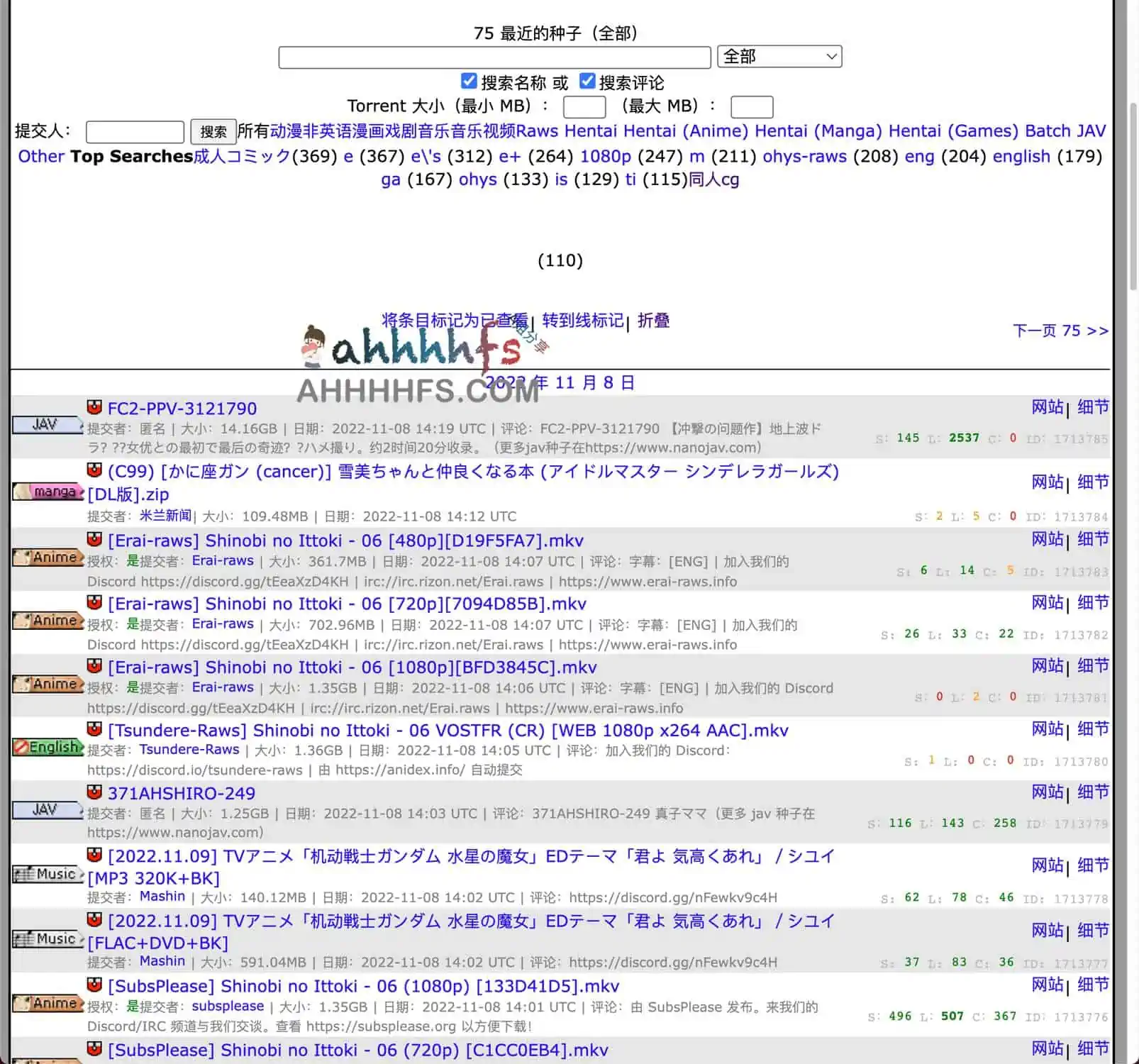Focus the main torrent search field
Screen dimensions: 1139x1064
pos(494,57)
